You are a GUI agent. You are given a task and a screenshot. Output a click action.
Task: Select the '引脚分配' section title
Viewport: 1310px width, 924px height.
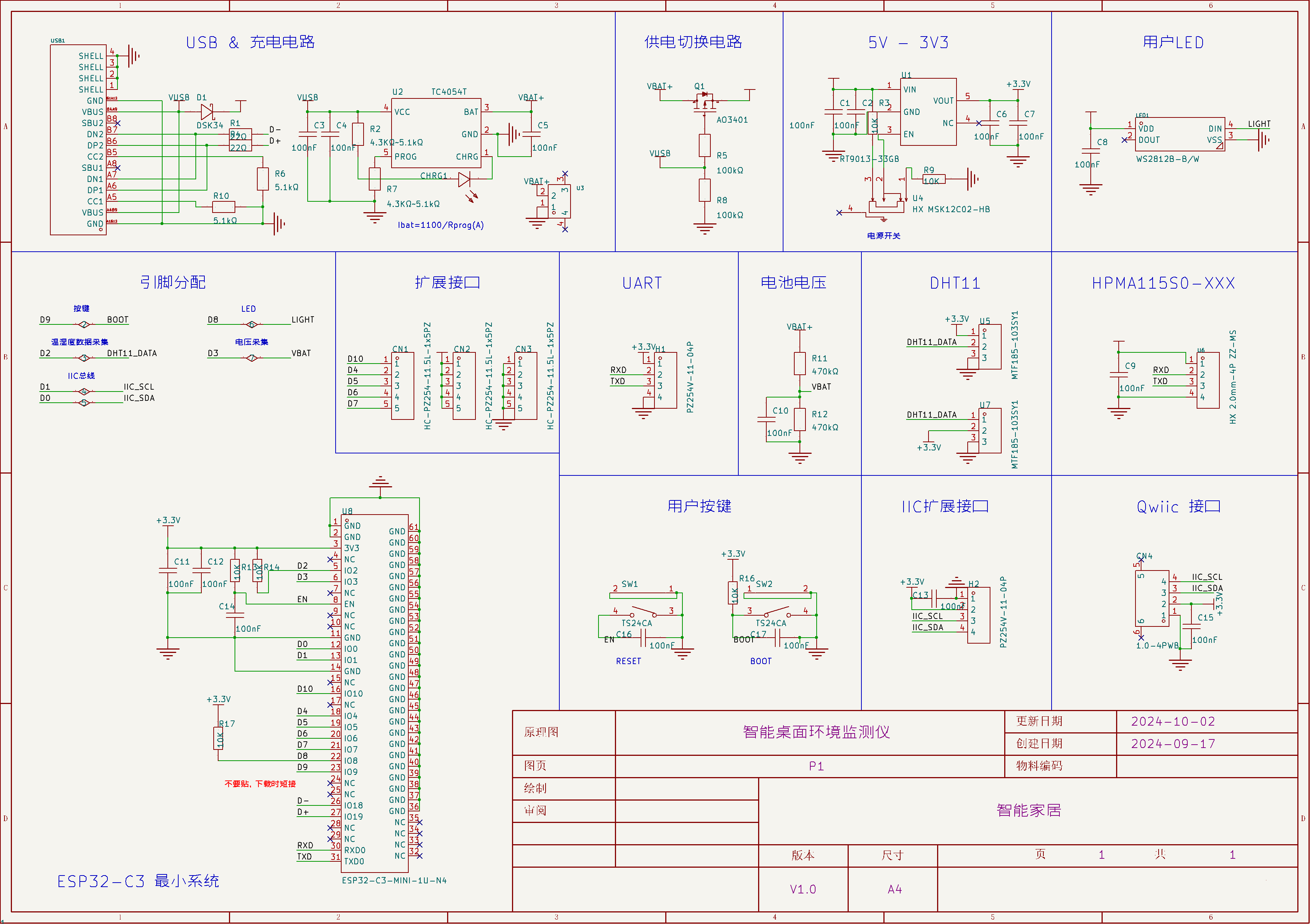173,282
